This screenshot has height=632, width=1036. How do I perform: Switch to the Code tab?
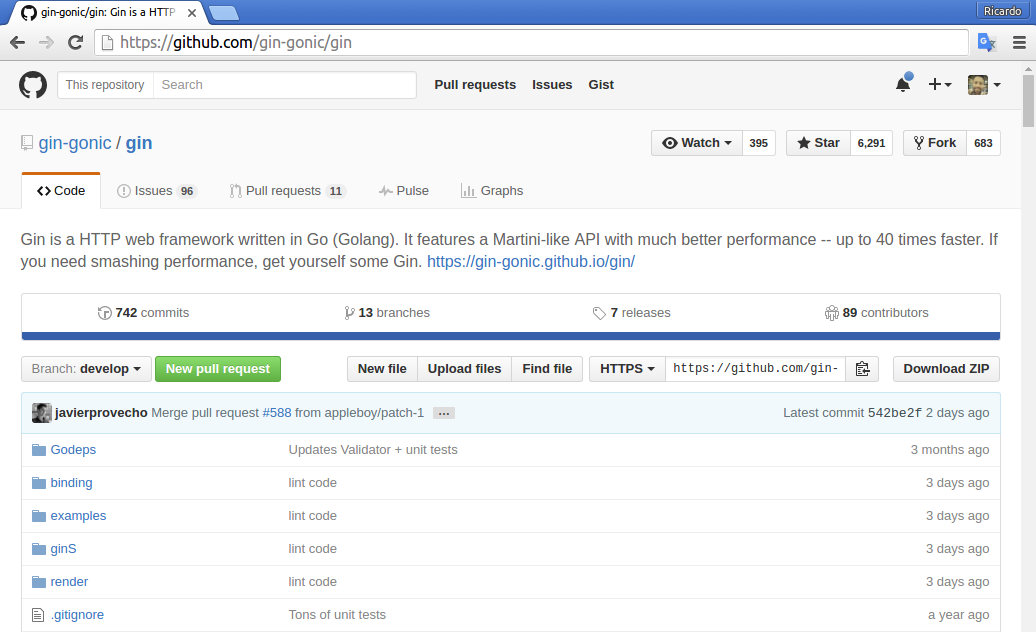click(61, 191)
